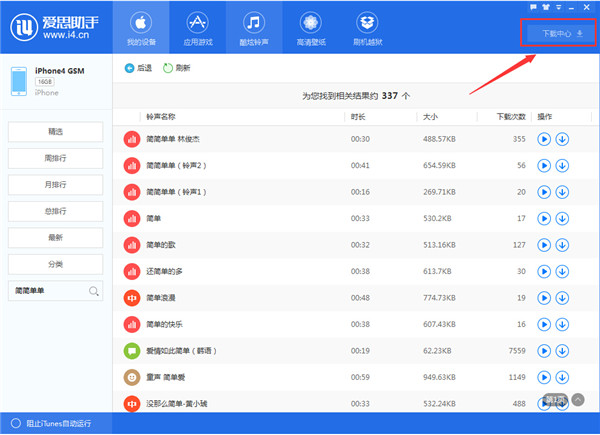The width and height of the screenshot is (600, 435).
Task: Select the 最新 newest list
Action: pos(55,238)
